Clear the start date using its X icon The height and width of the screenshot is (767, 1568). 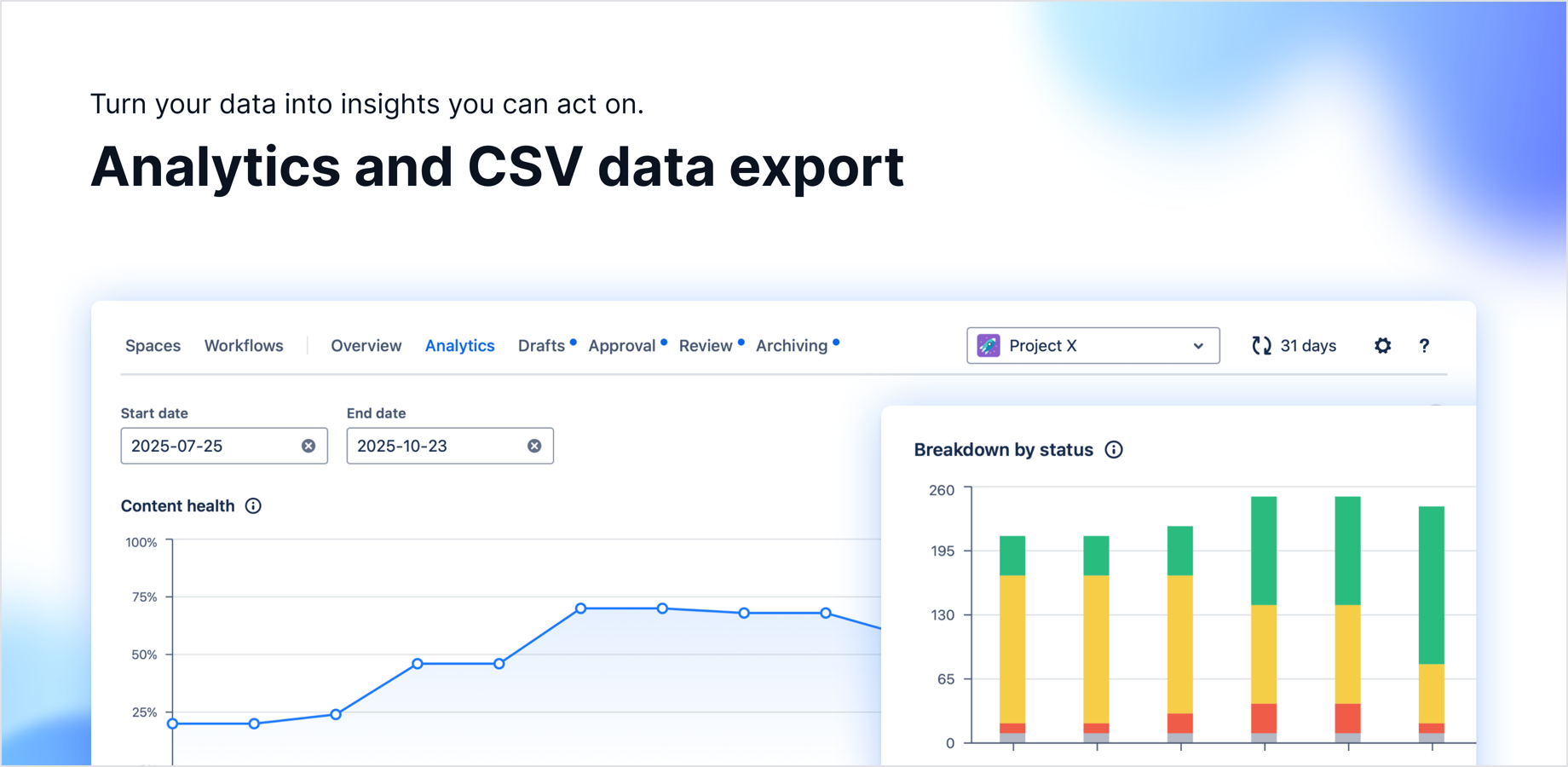(308, 445)
